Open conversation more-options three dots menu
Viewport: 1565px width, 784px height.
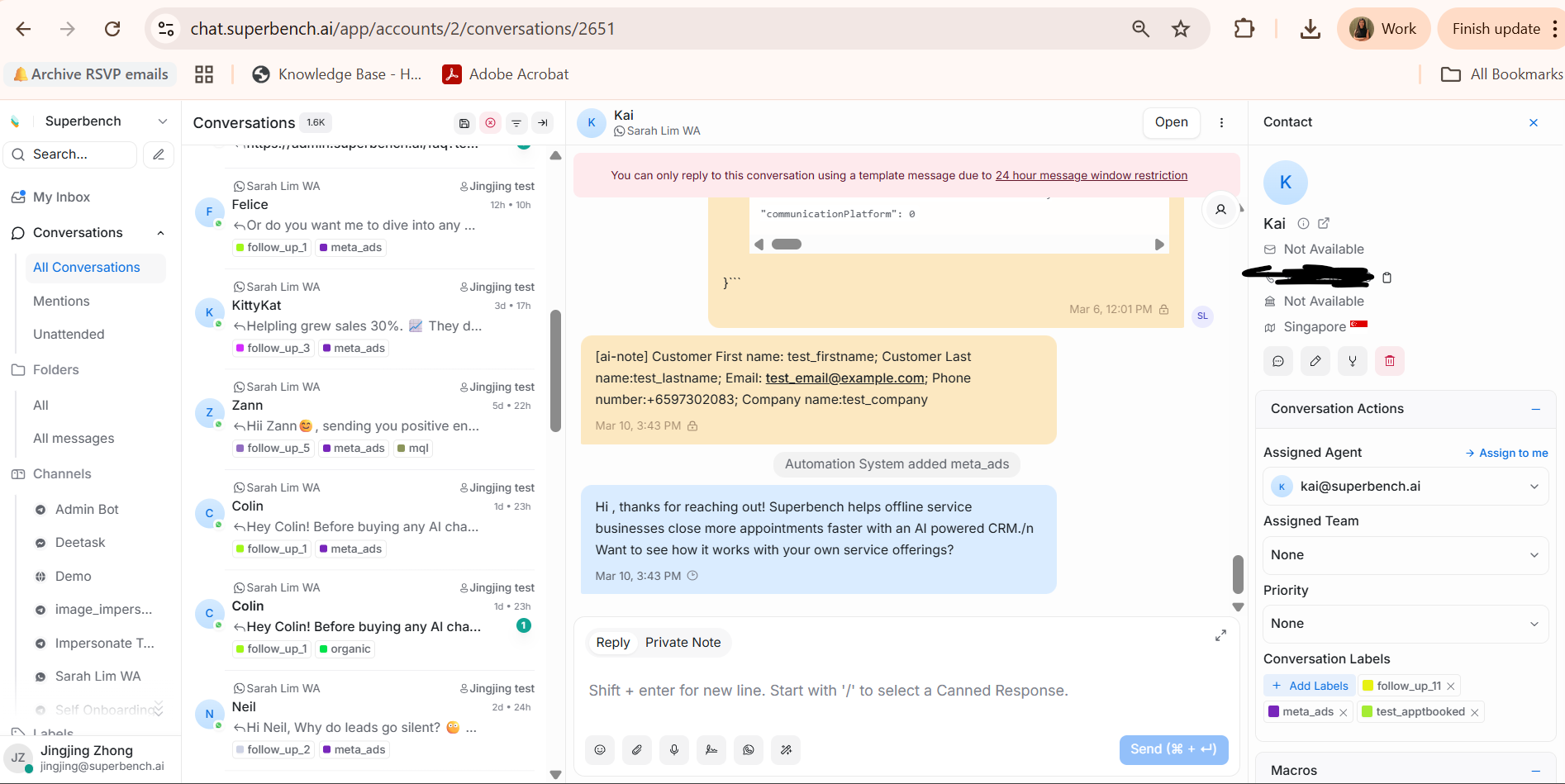pyautogui.click(x=1221, y=122)
